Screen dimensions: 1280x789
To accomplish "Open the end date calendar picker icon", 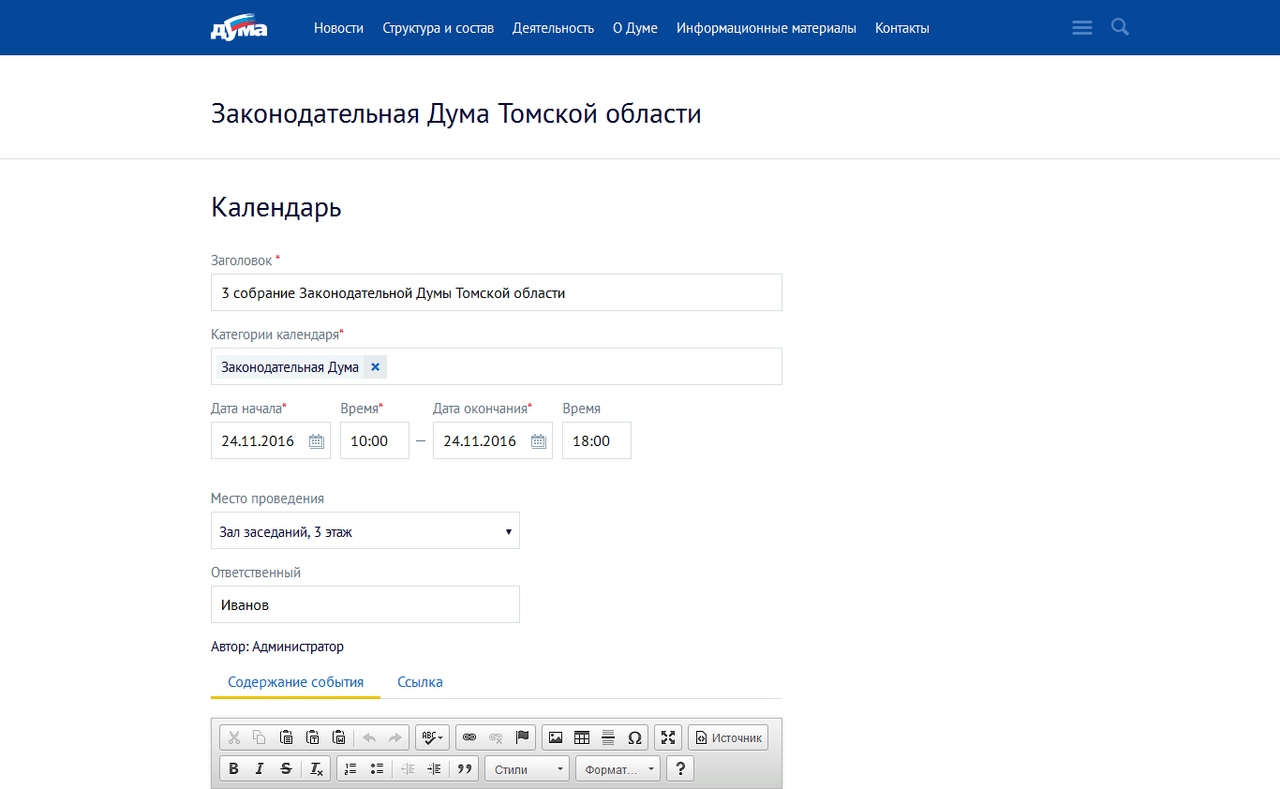I will 538,441.
